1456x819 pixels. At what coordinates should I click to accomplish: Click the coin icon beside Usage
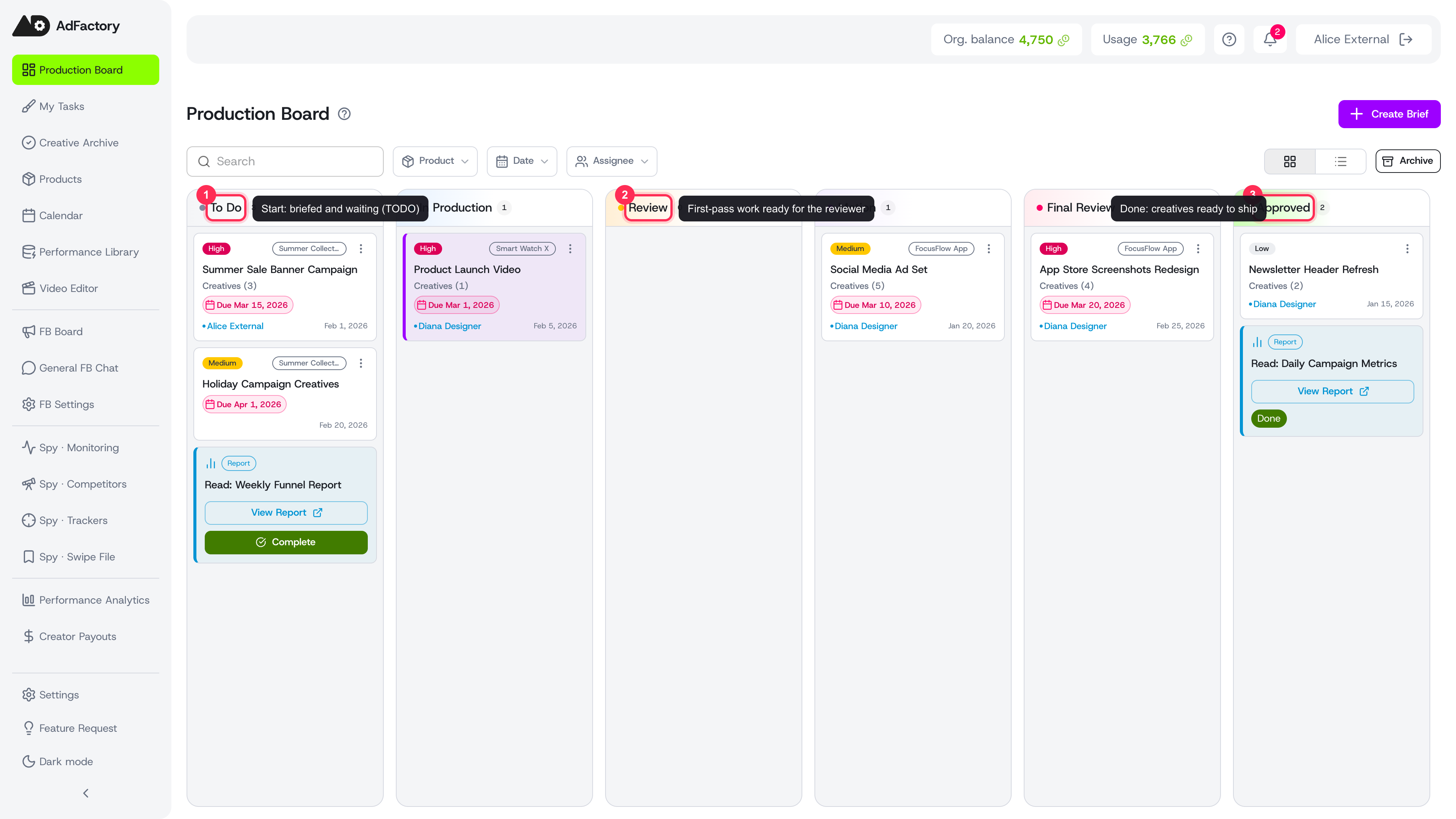(1186, 40)
